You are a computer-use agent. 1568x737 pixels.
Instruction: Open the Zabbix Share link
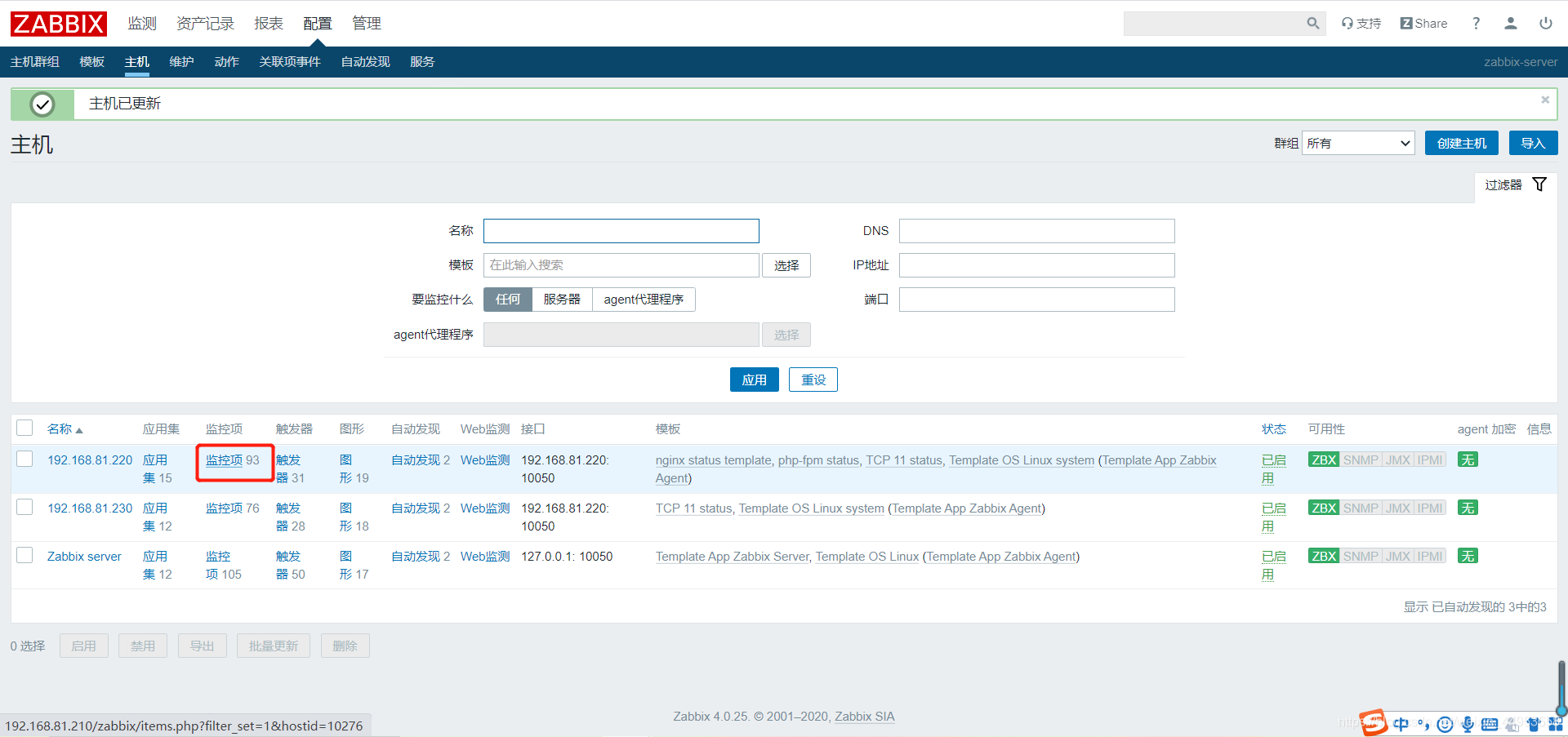click(x=1423, y=24)
